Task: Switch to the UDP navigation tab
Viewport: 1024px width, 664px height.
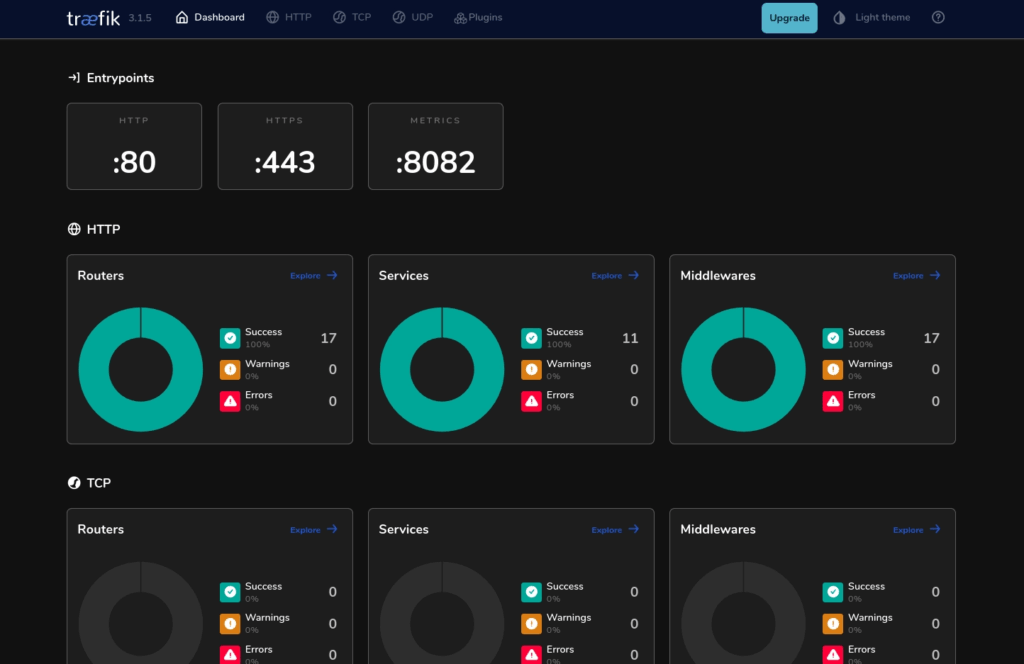Action: 412,17
